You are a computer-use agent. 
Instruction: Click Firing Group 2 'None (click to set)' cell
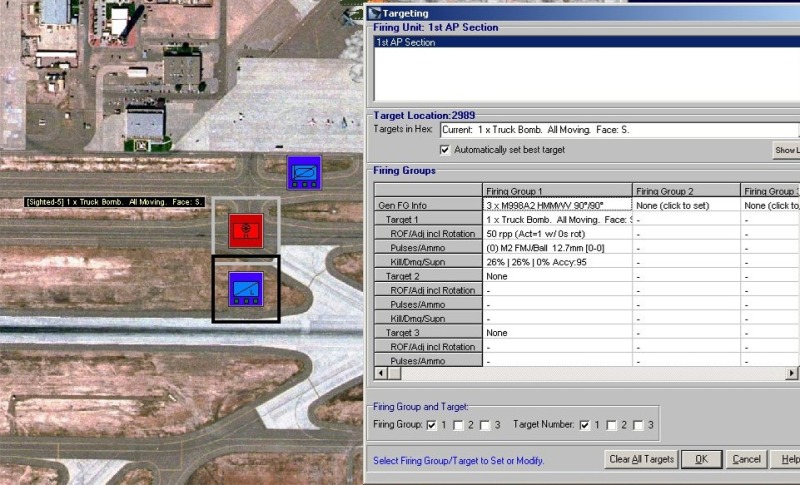685,204
